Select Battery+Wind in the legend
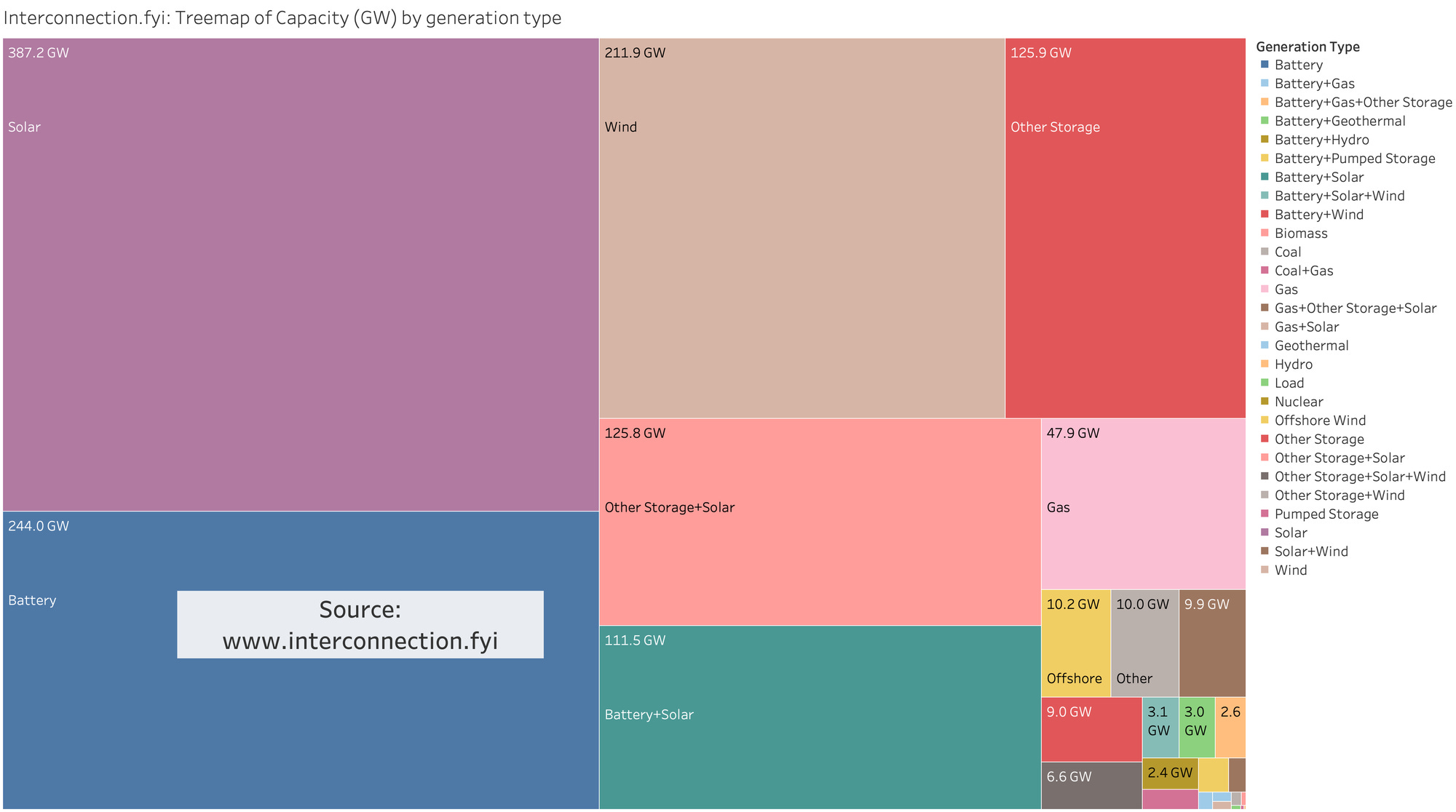The height and width of the screenshot is (812, 1456). click(x=1318, y=215)
